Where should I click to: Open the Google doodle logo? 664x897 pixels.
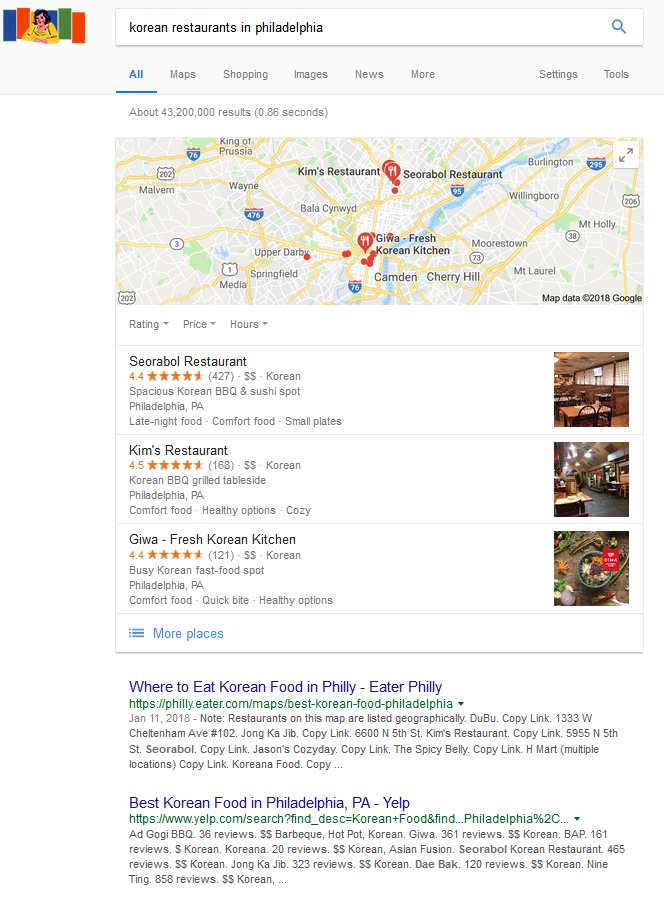tap(44, 26)
